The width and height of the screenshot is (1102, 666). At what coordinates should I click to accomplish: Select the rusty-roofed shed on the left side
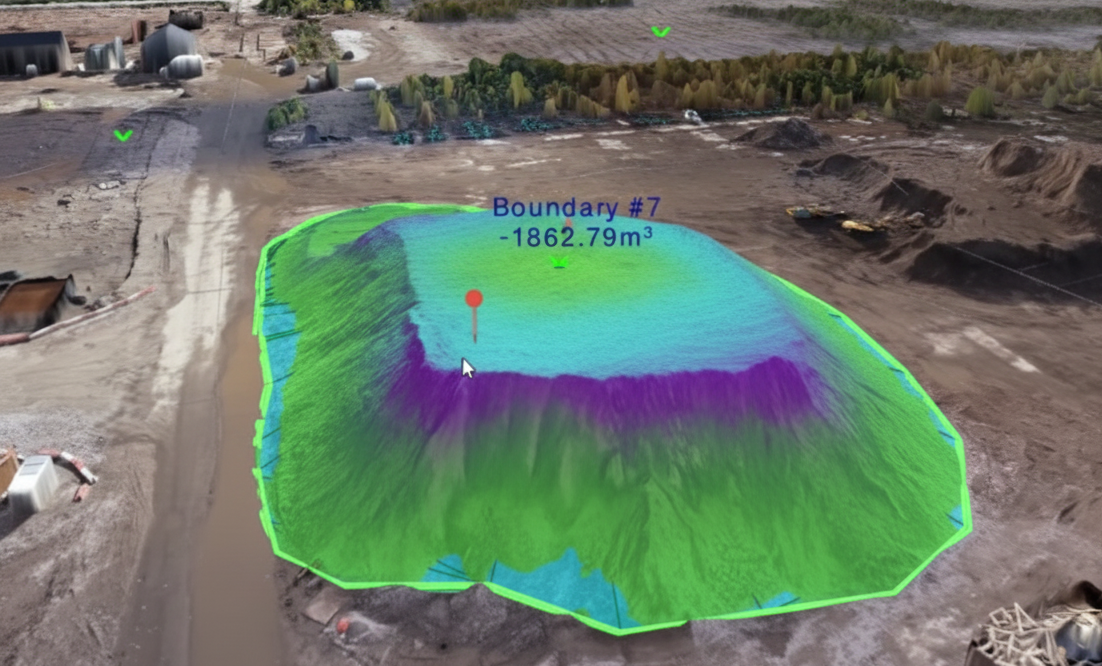[x=35, y=303]
